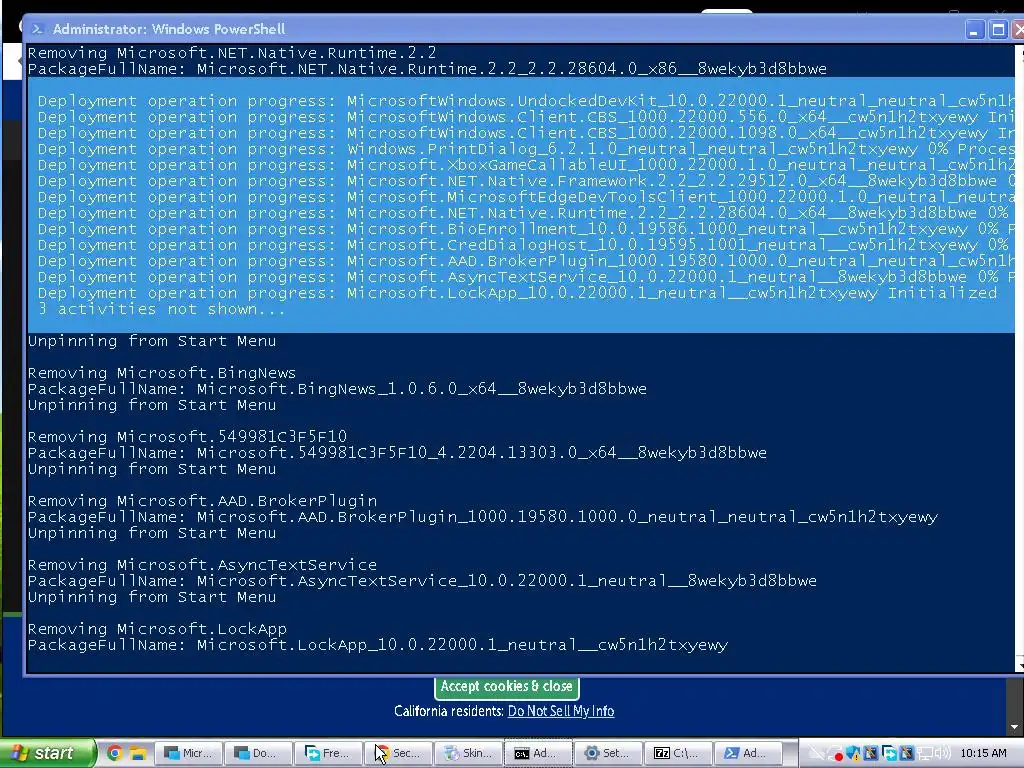The height and width of the screenshot is (768, 1024).
Task: Switch to the Sec... Chrome taskbar window
Action: (x=397, y=753)
